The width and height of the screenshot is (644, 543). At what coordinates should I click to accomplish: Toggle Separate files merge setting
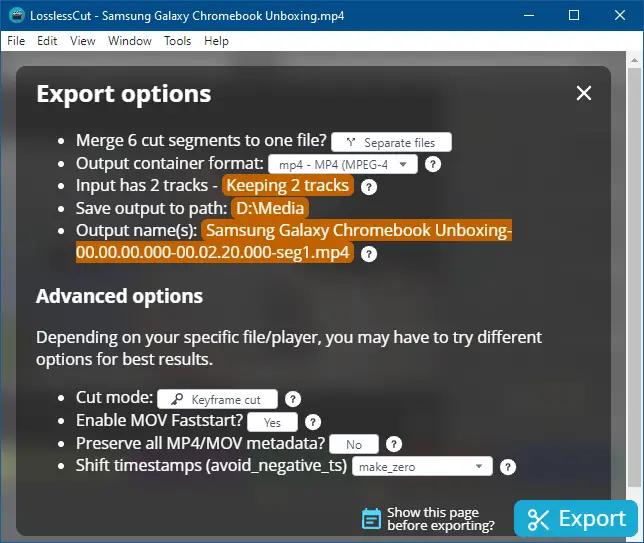[x=391, y=142]
